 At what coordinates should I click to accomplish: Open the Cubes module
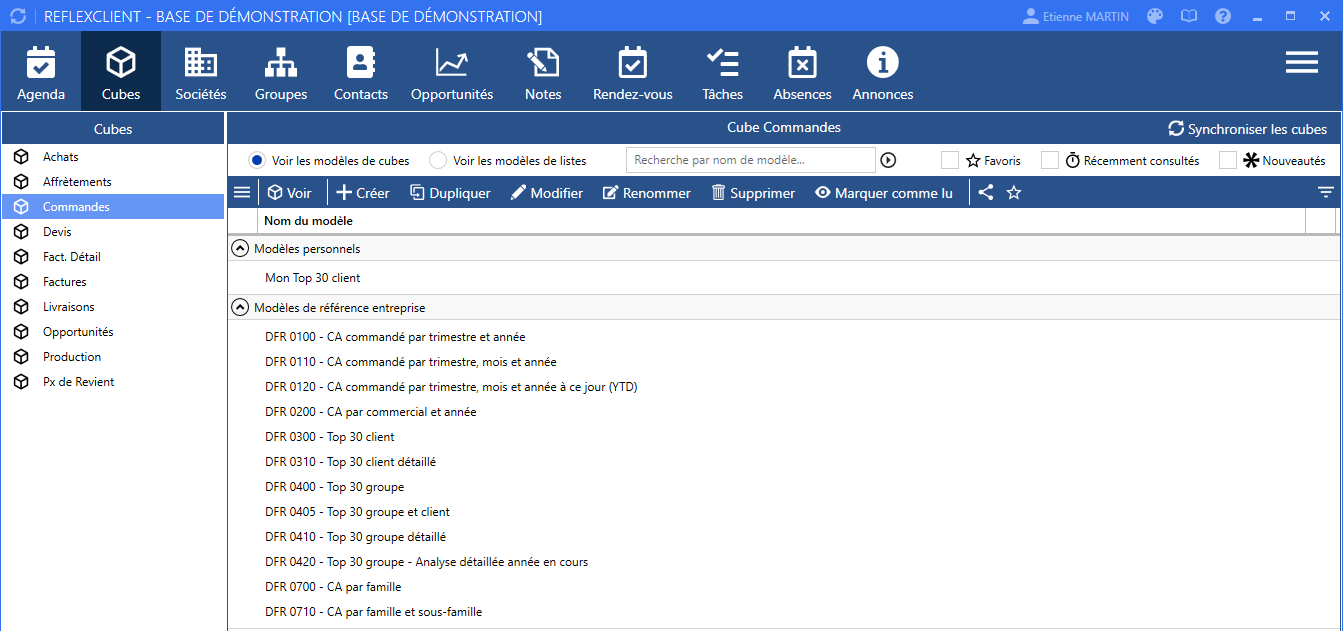point(121,72)
